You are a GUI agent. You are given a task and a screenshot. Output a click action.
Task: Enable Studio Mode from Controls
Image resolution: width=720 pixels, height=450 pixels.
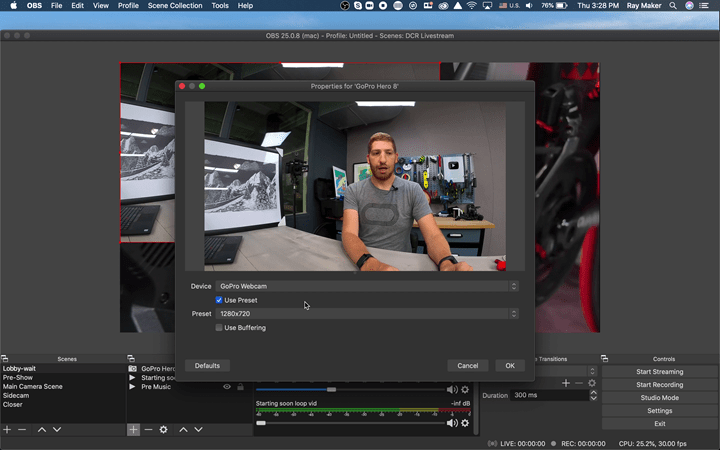click(659, 398)
